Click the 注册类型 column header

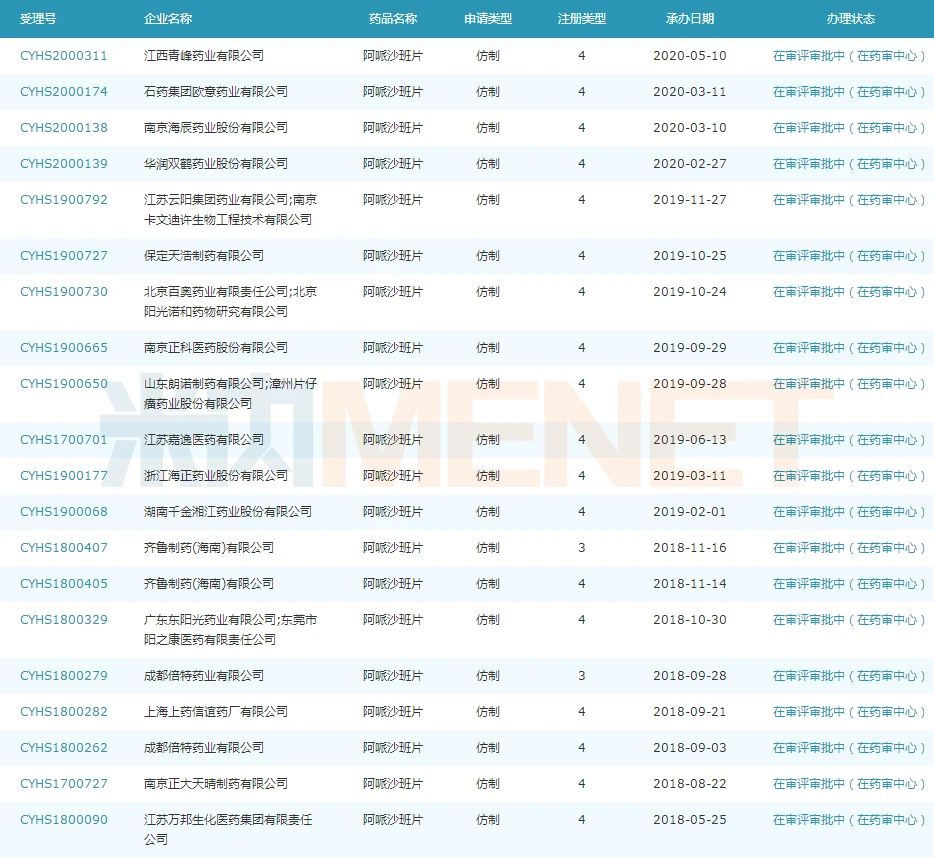click(581, 18)
